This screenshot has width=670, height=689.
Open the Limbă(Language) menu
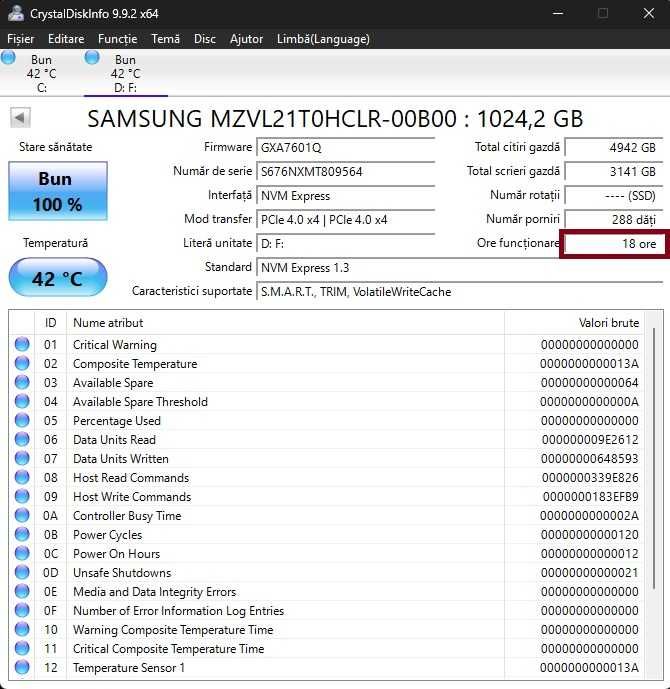(x=323, y=39)
